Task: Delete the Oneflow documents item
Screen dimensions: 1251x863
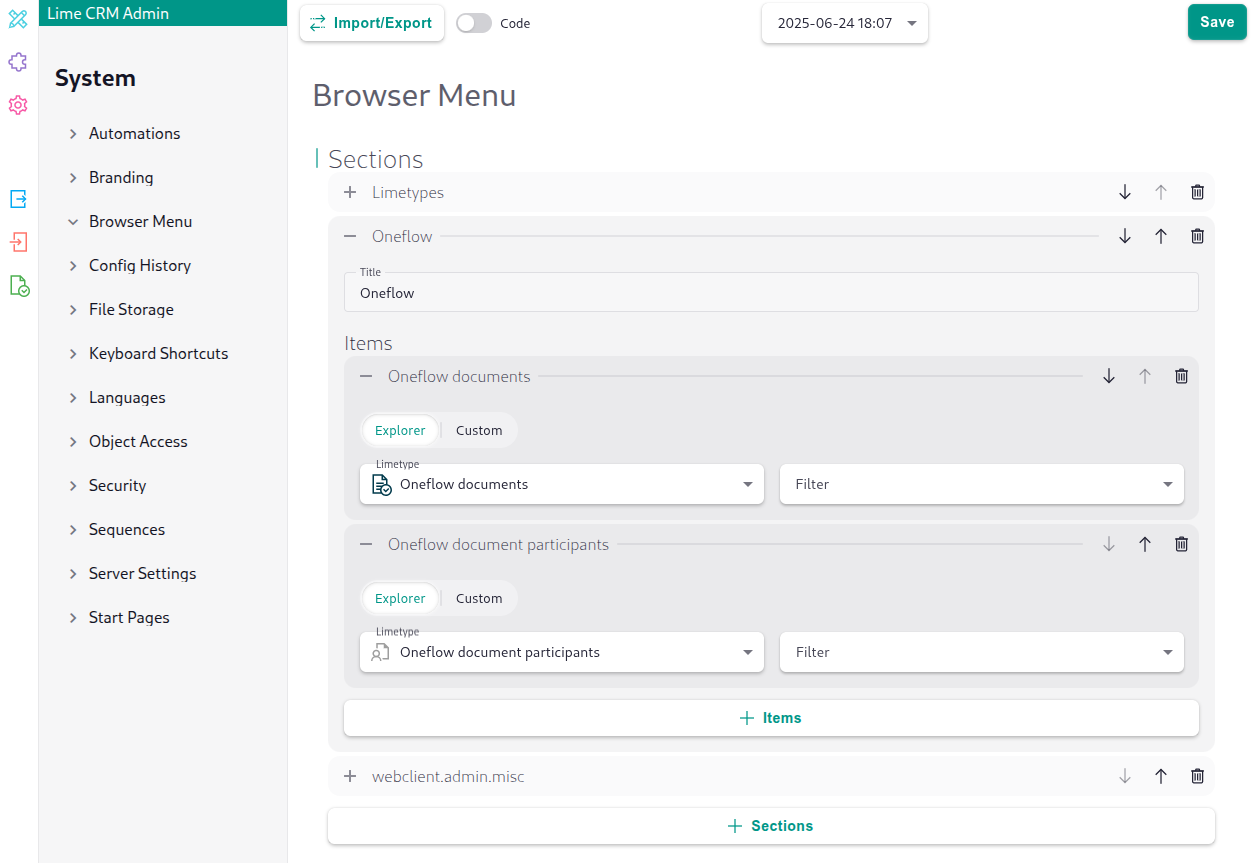Action: coord(1181,376)
